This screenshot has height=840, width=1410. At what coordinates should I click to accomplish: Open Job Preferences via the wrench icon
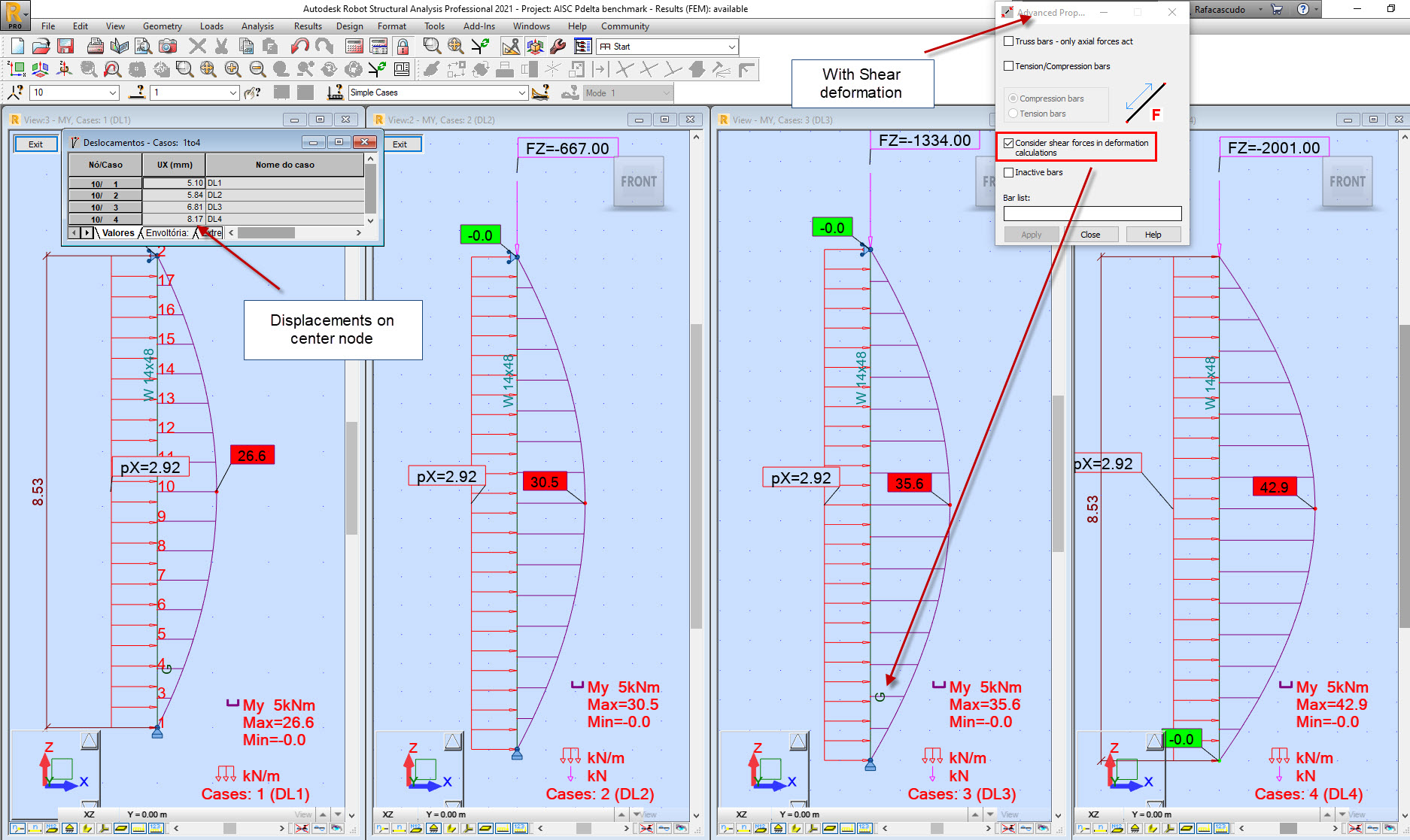tap(558, 45)
